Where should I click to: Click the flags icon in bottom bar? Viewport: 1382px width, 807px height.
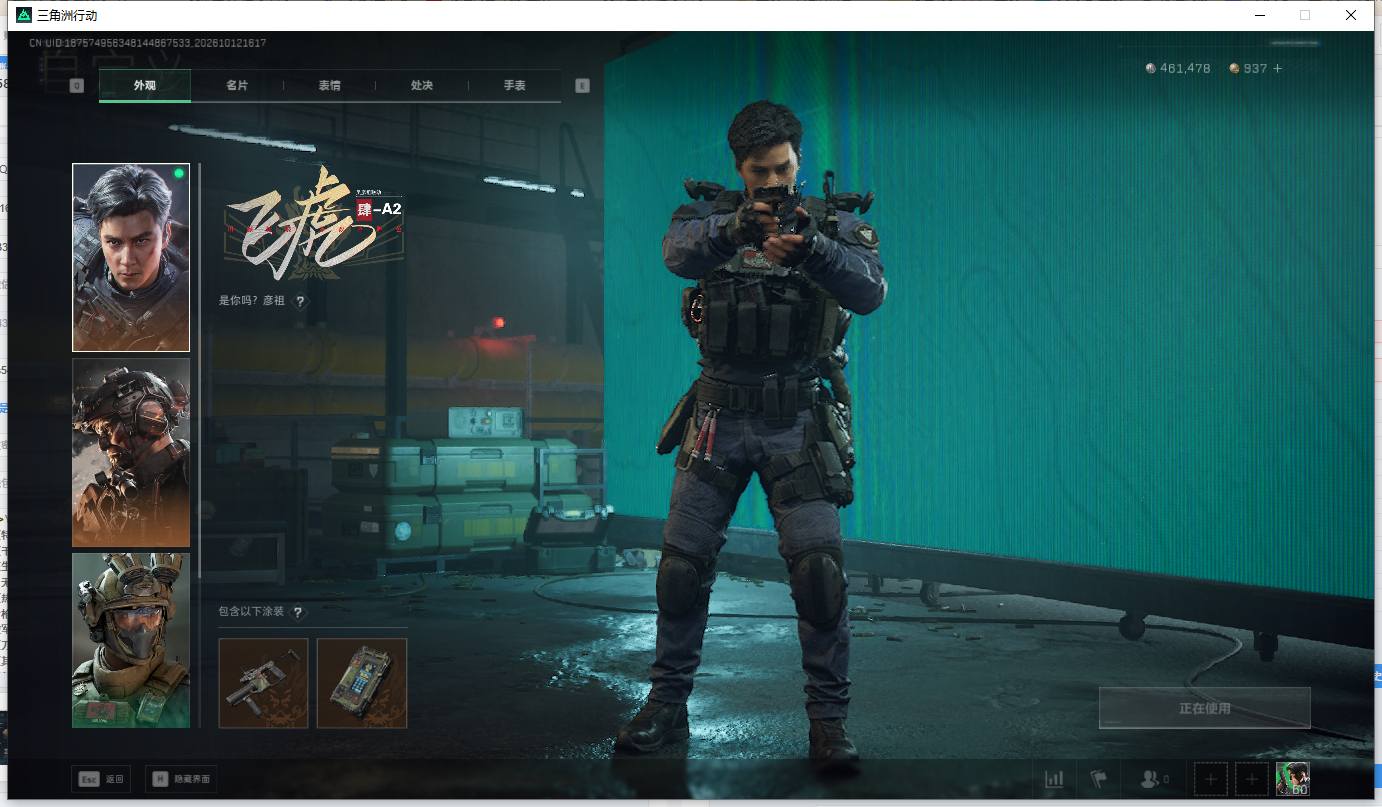(x=1098, y=779)
